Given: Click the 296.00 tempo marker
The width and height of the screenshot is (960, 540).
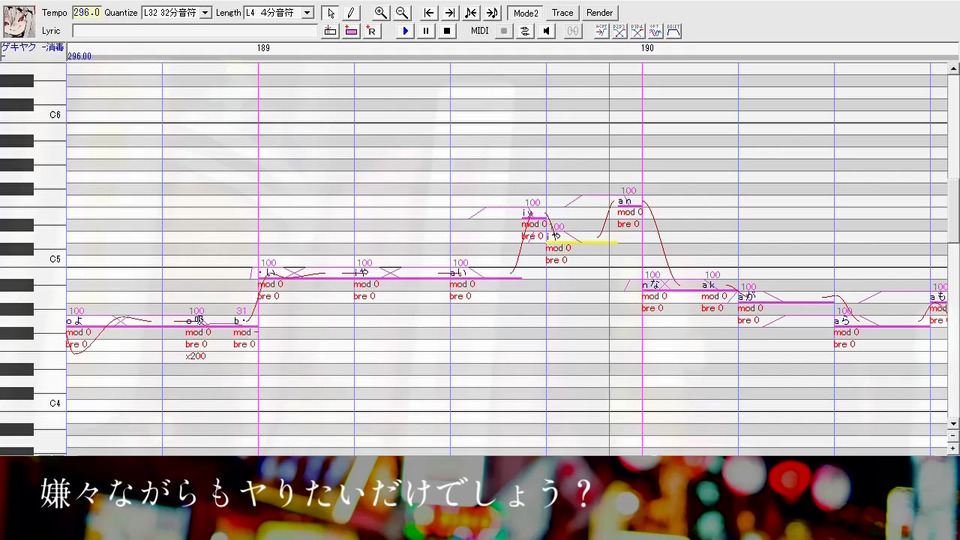Looking at the screenshot, I should coord(80,56).
